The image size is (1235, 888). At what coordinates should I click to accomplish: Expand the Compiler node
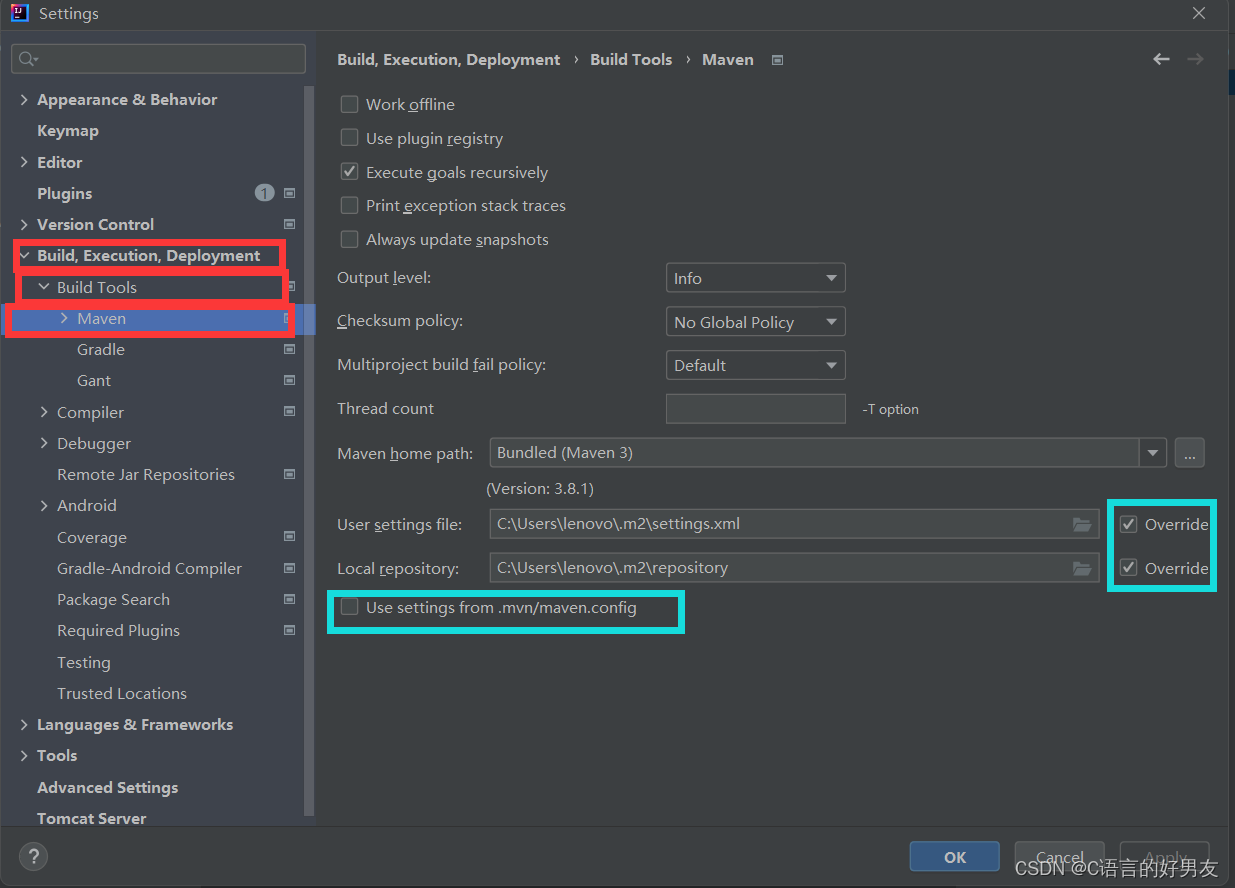(44, 412)
